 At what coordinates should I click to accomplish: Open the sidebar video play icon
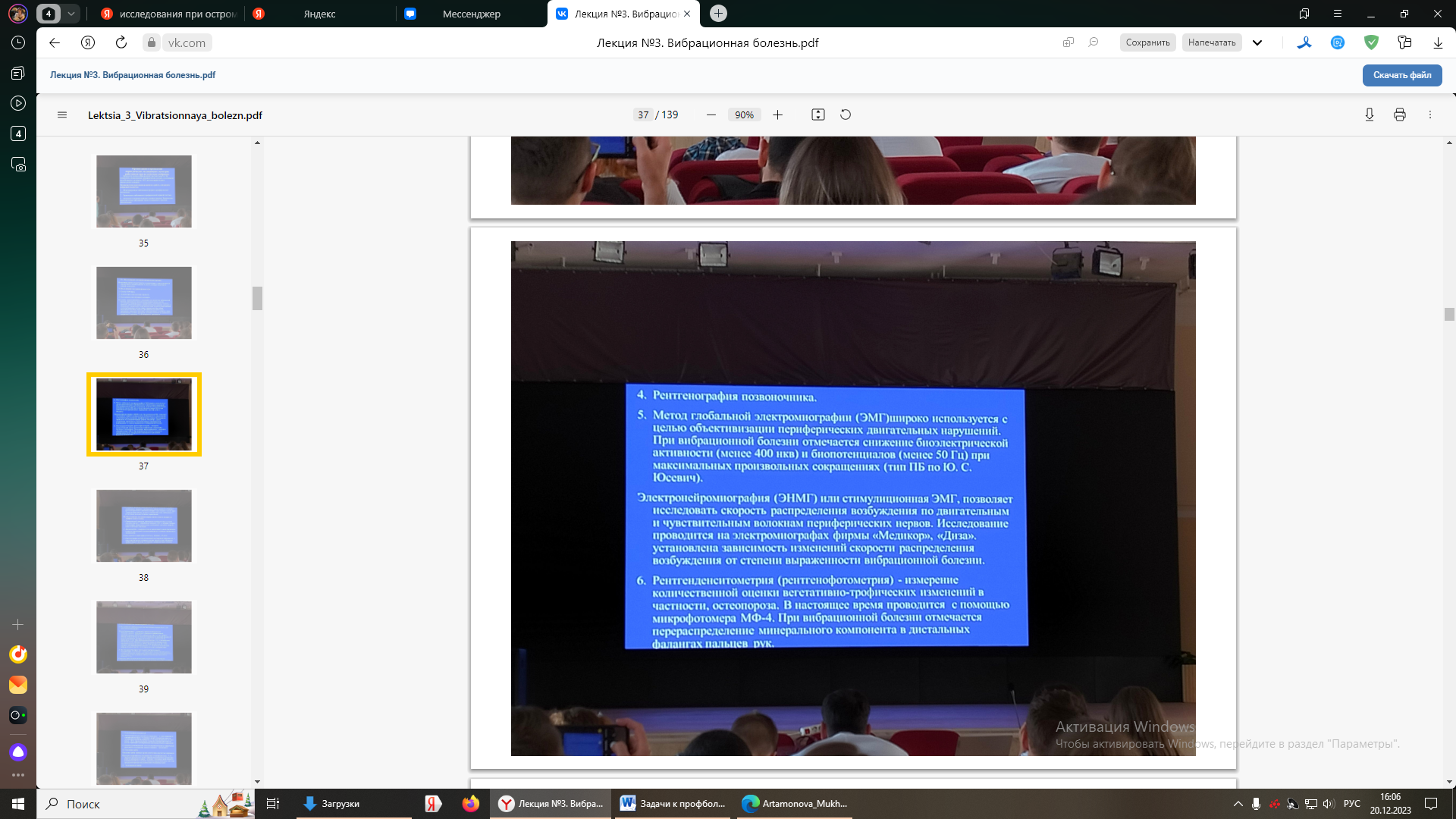(x=18, y=103)
